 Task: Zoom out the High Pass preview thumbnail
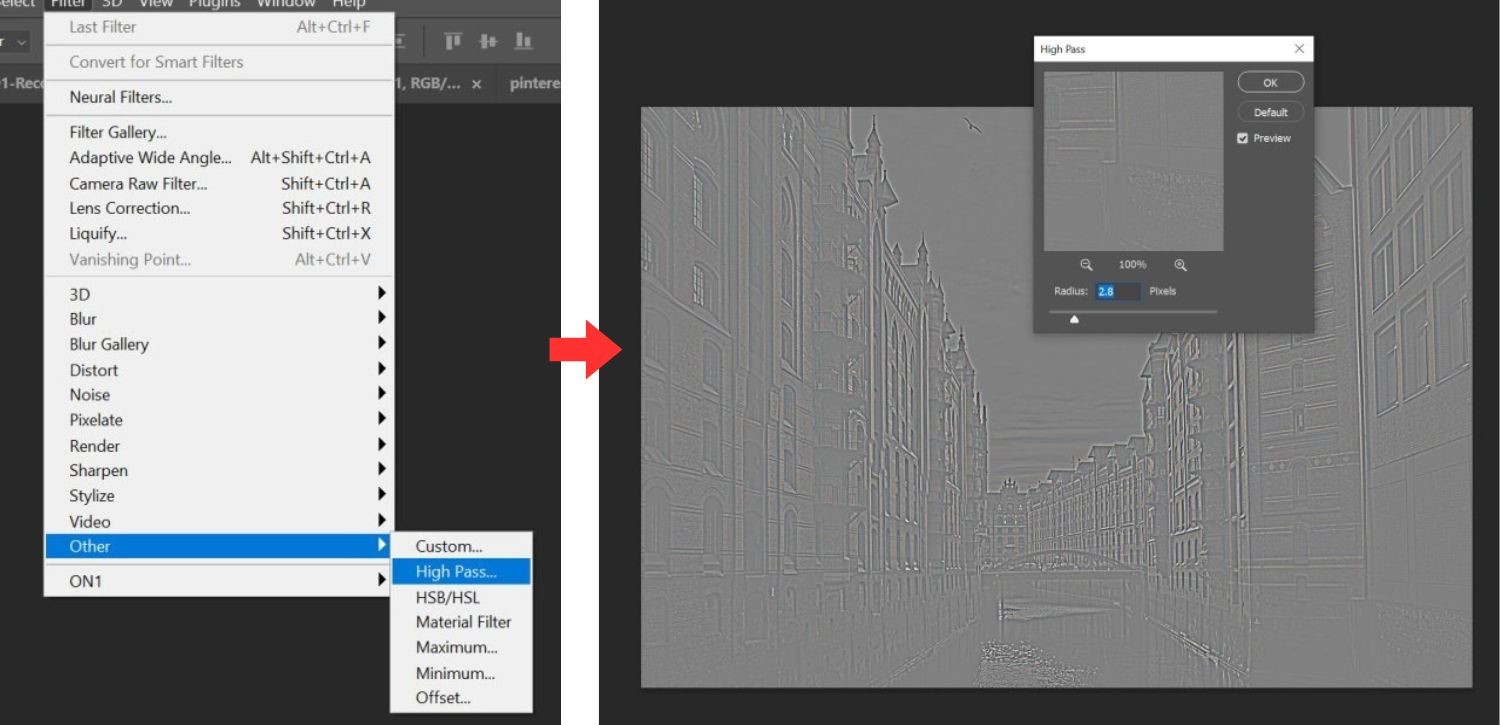(1085, 266)
